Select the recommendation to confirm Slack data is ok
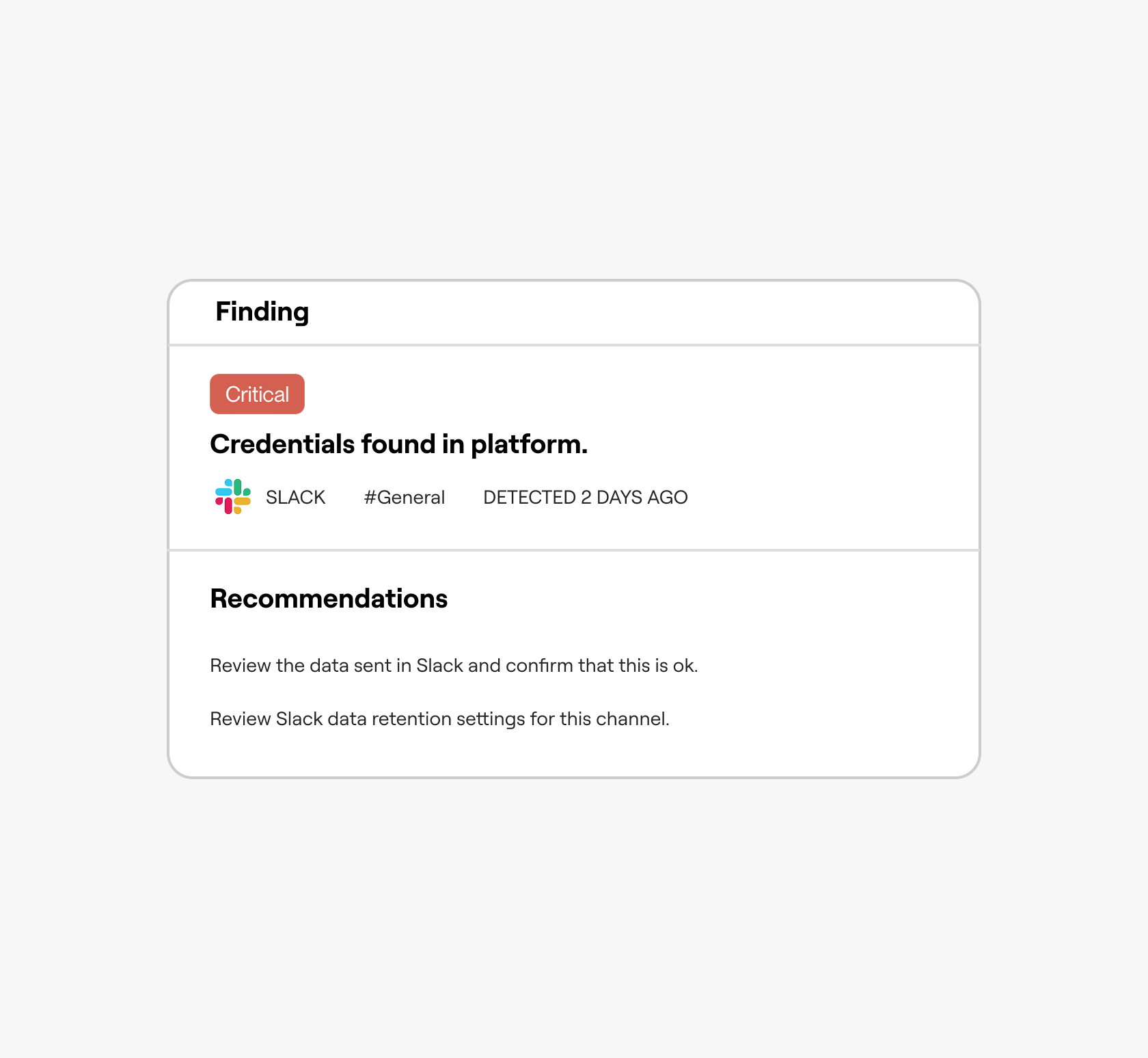 click(454, 666)
